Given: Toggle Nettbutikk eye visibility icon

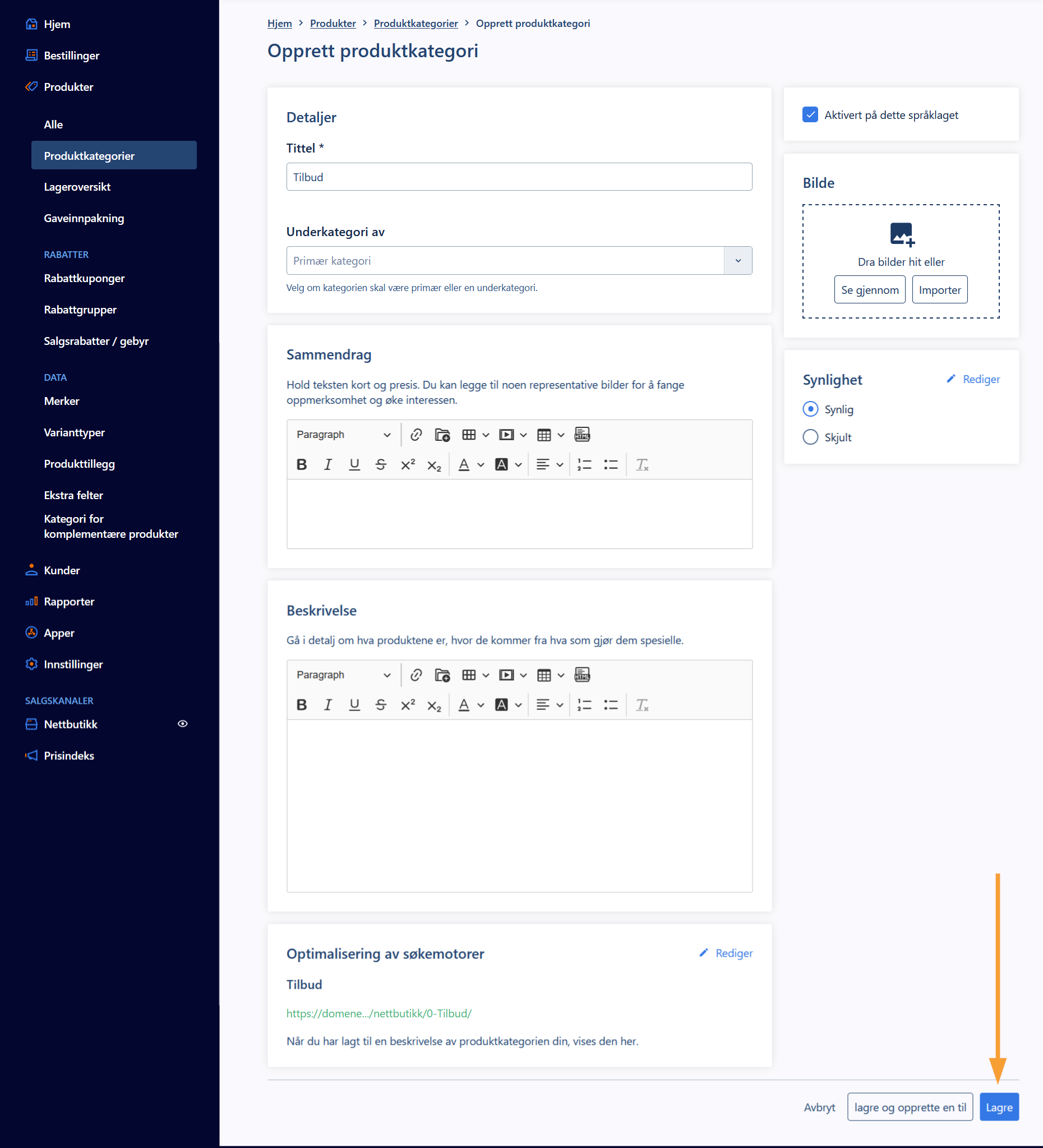Looking at the screenshot, I should (x=183, y=724).
